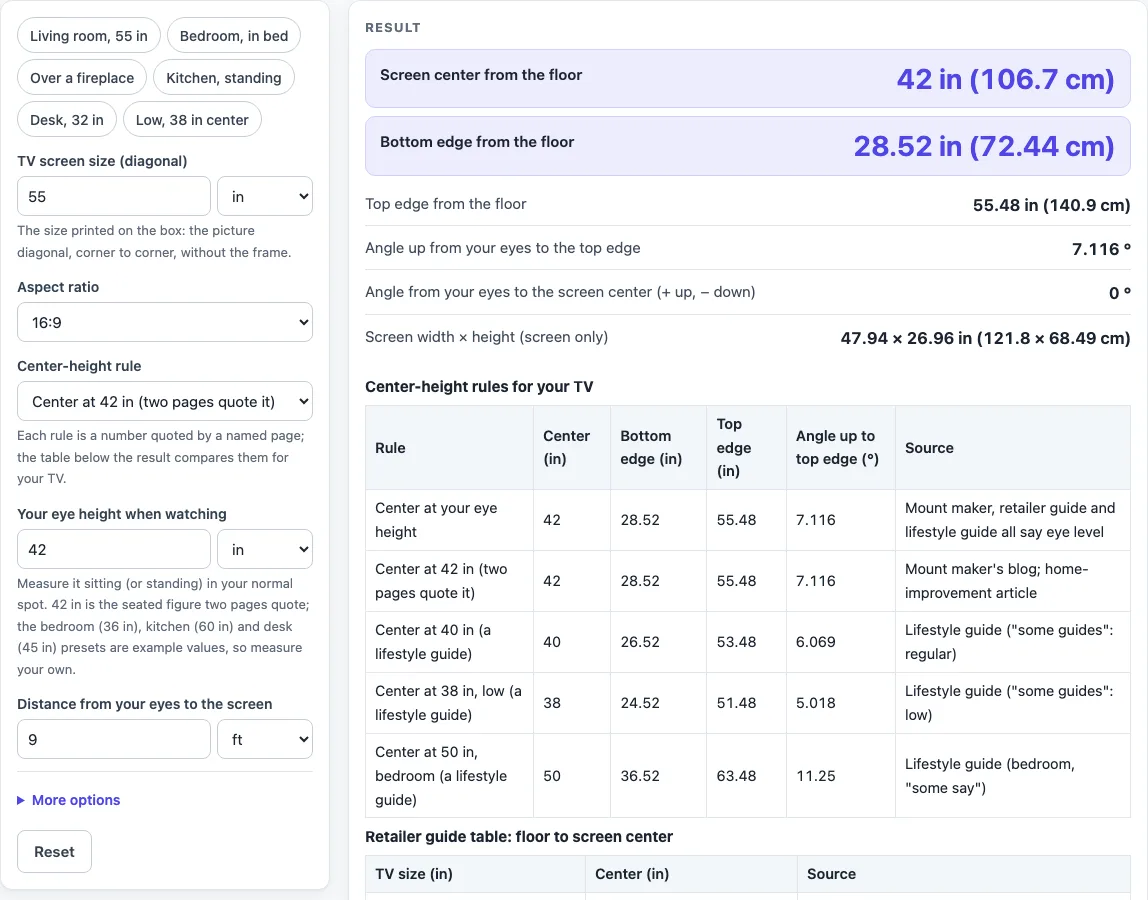
Task: Click the 'TV size (in)' column header
Action: click(x=475, y=874)
